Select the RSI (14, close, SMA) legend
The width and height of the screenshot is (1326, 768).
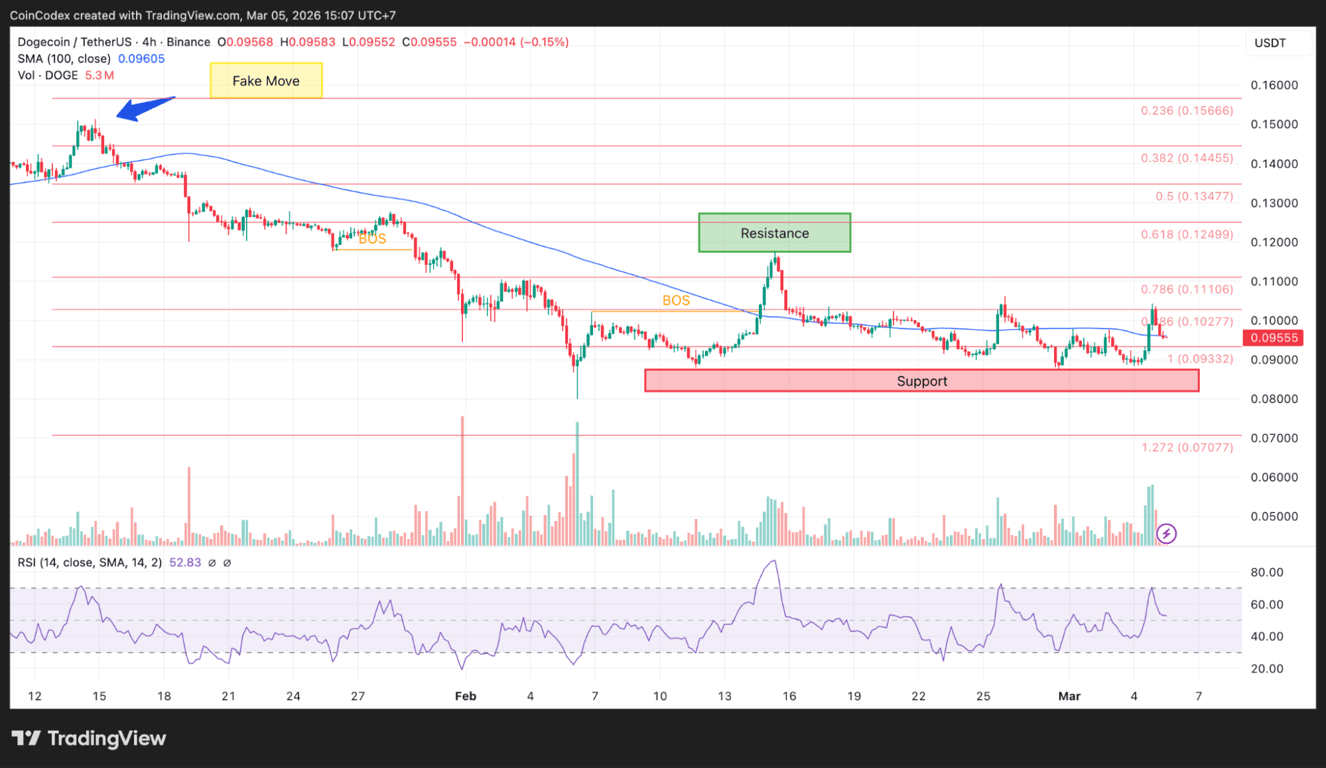[88, 564]
